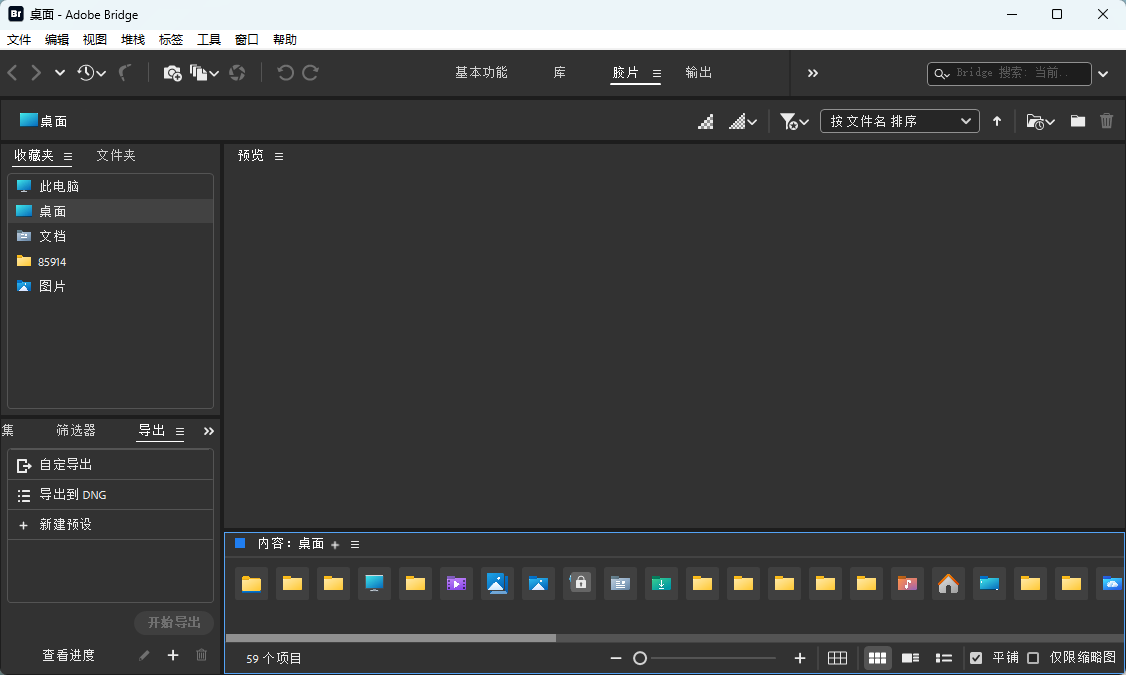Select the home house thumbnail
The height and width of the screenshot is (675, 1126).
pos(948,583)
